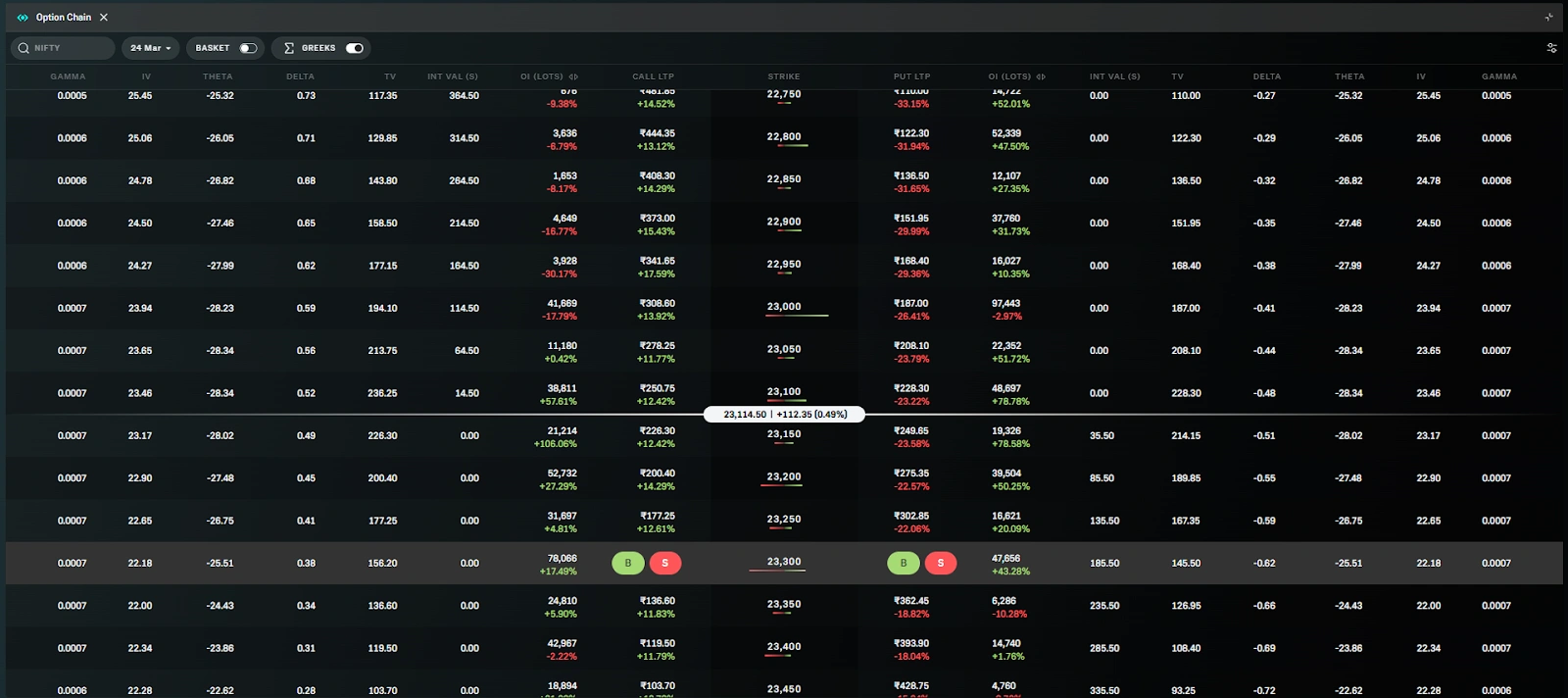Click the Option Chain logo icon
This screenshot has height=698, width=1568.
click(23, 18)
